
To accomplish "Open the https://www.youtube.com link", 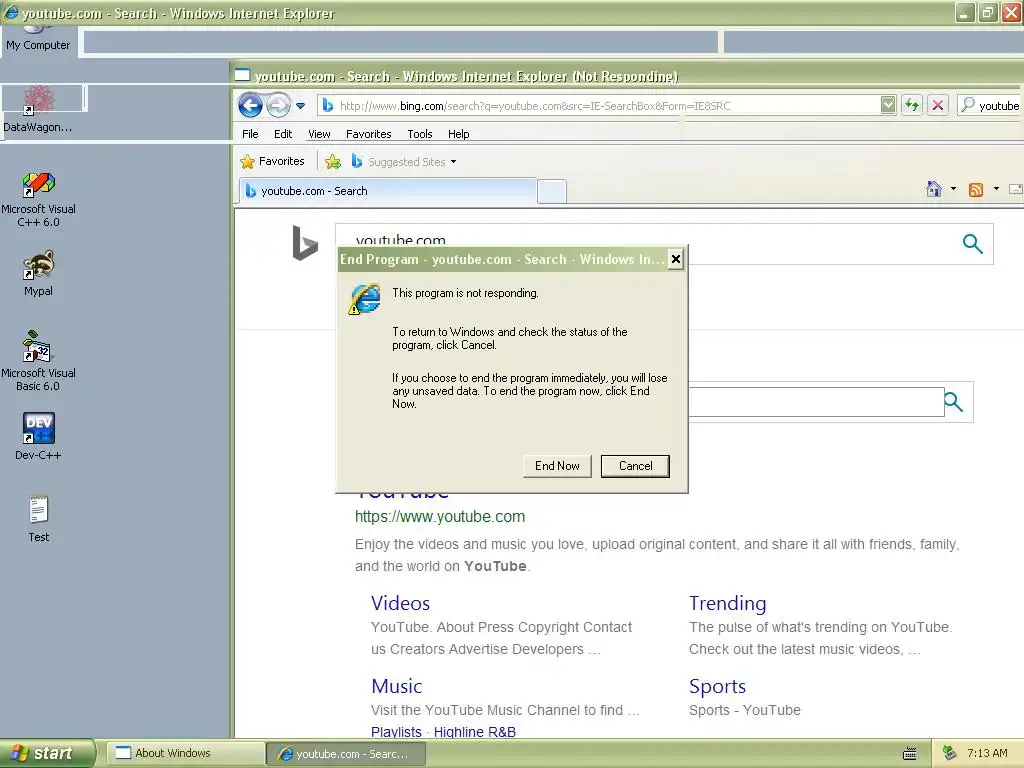I will (x=440, y=517).
